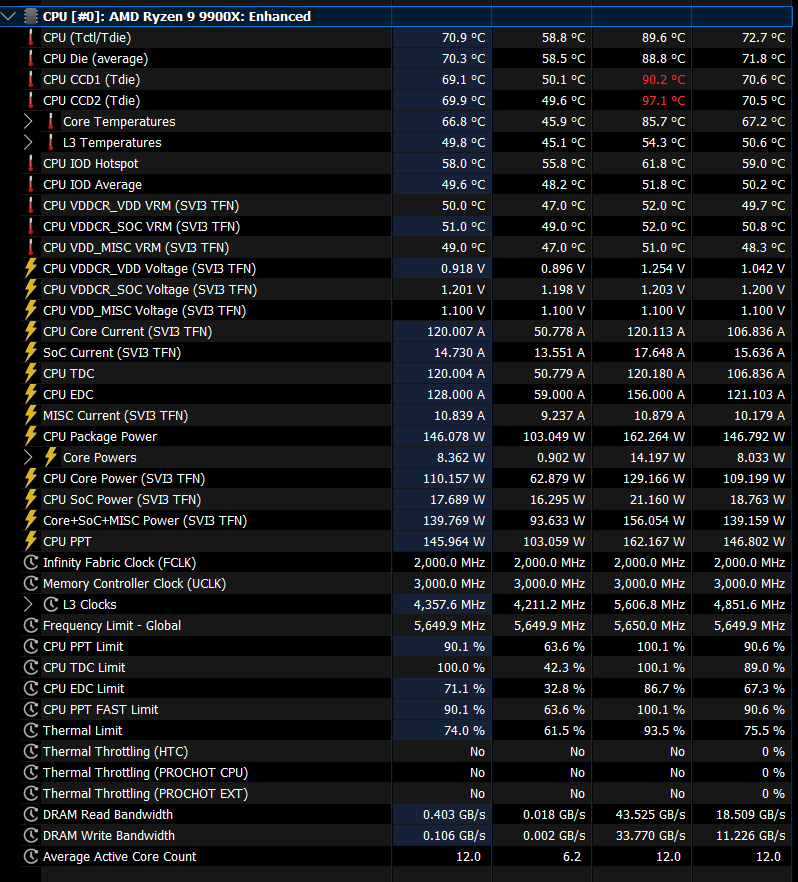Click the 120.007 A CPU Core Current value
Screen dimensions: 798x882
coord(456,331)
